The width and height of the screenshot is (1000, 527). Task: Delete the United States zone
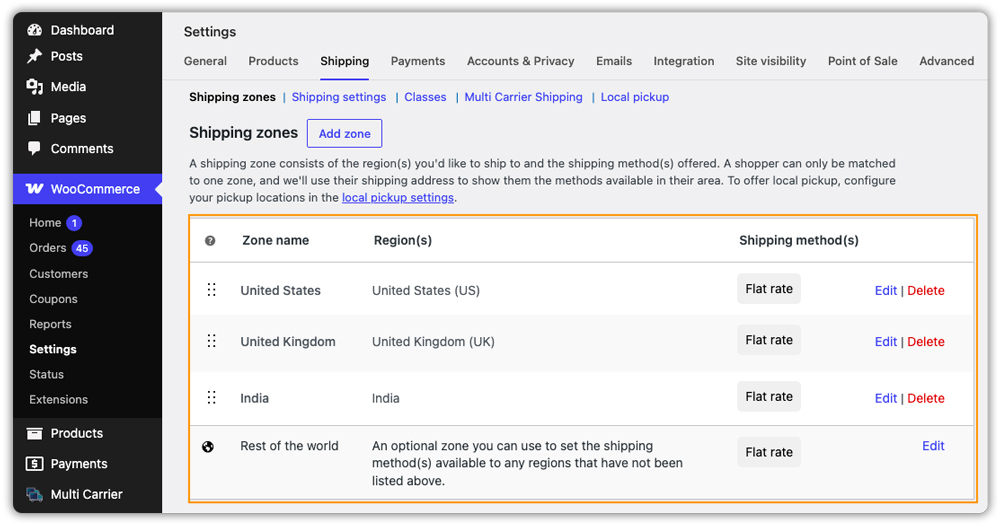pyautogui.click(x=926, y=290)
